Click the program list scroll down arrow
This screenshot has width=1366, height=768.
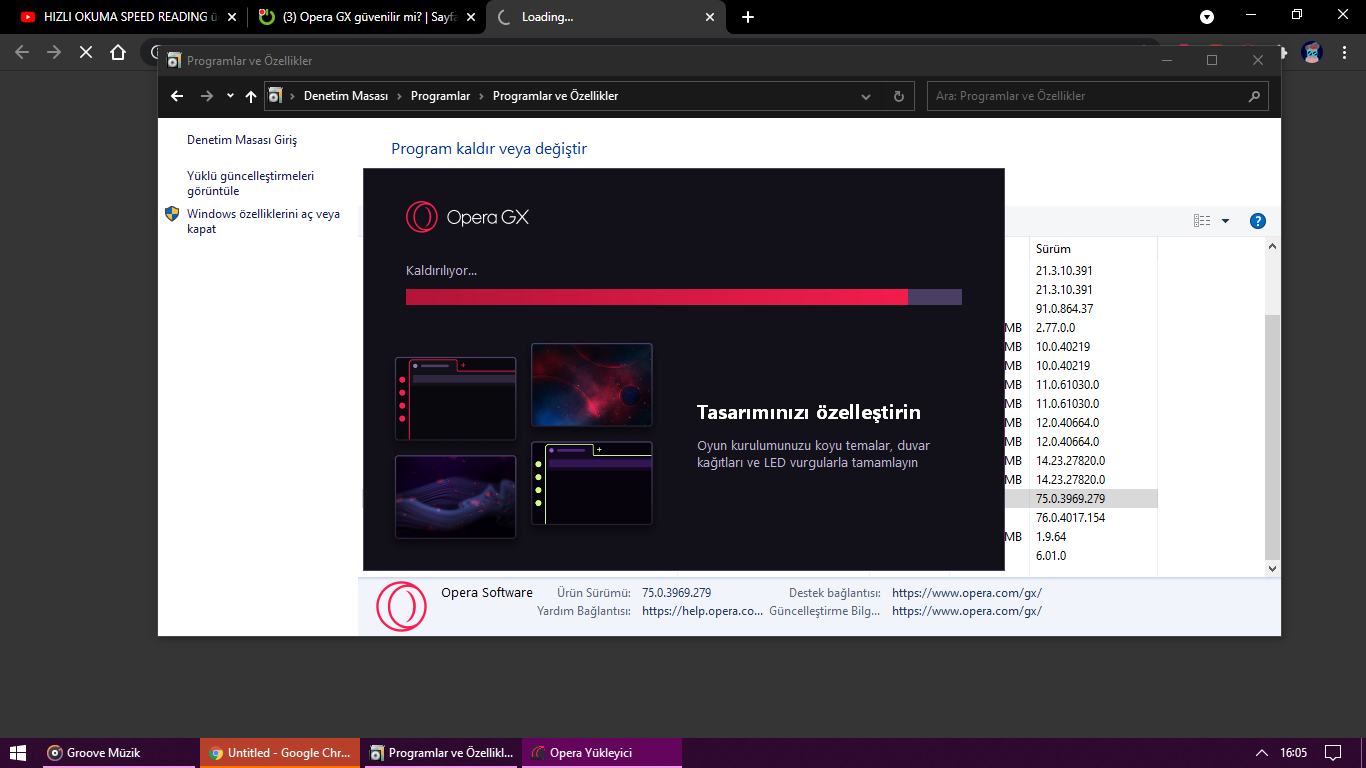[1272, 568]
